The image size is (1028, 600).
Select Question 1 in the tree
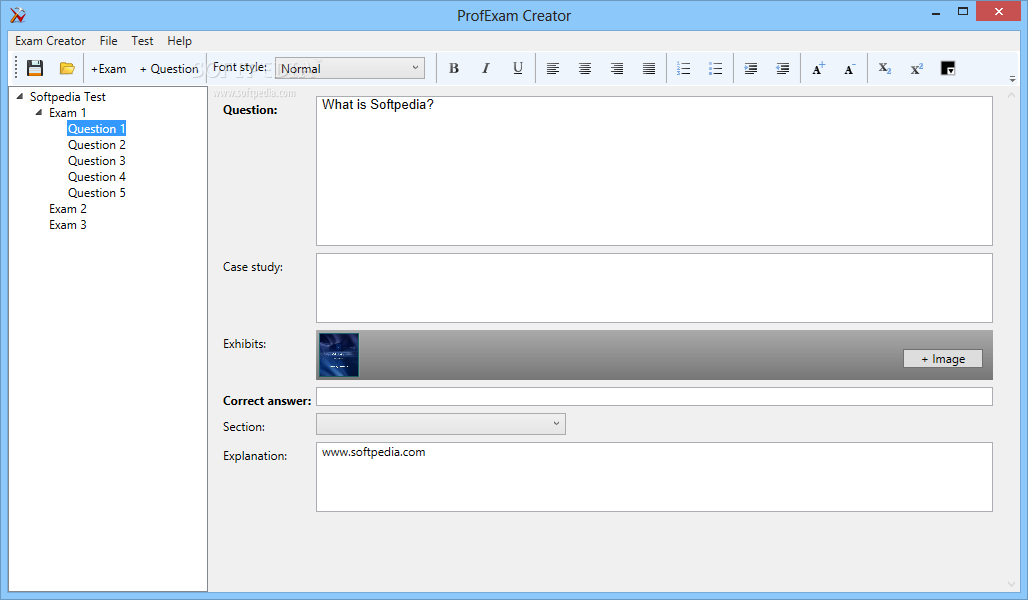pos(96,129)
